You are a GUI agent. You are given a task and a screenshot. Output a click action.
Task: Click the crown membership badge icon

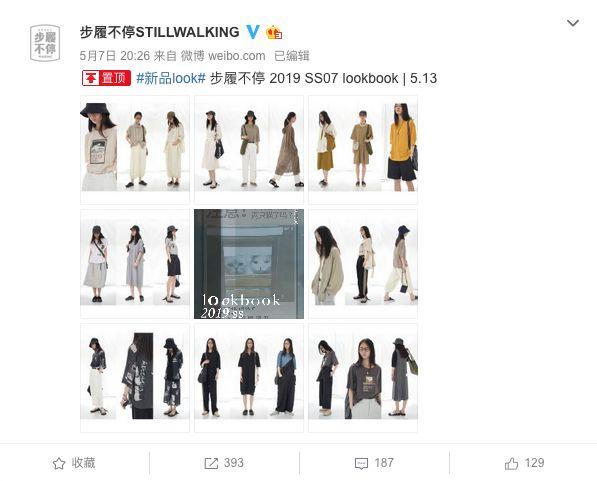tap(274, 33)
